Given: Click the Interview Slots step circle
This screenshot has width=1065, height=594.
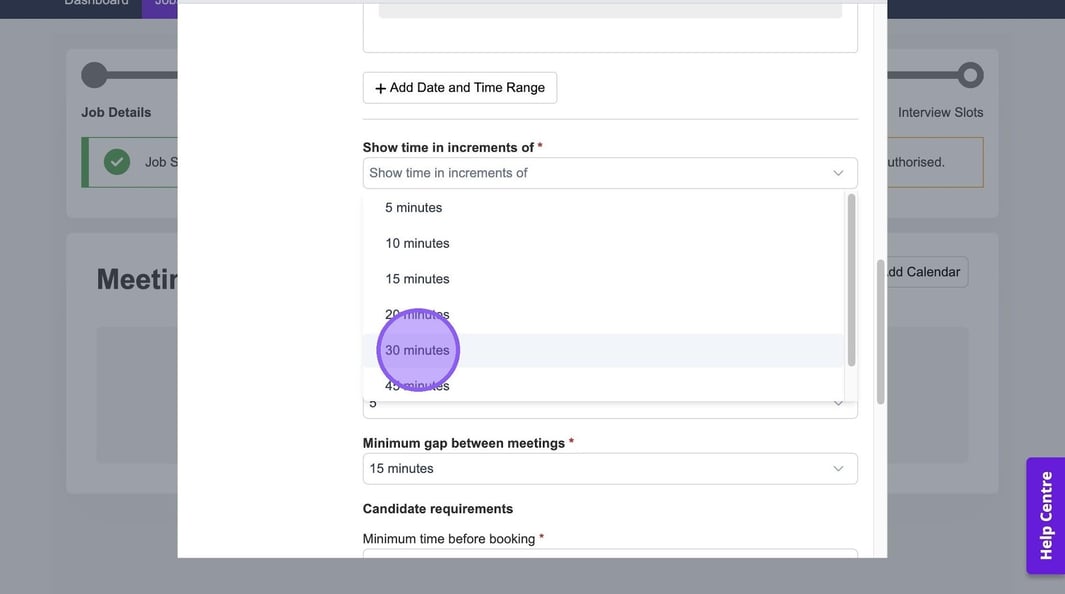Looking at the screenshot, I should tap(969, 75).
